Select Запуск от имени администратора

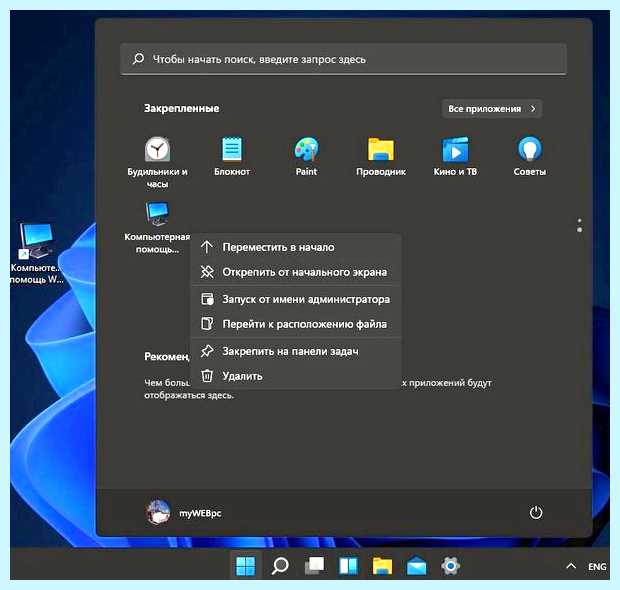(x=296, y=299)
